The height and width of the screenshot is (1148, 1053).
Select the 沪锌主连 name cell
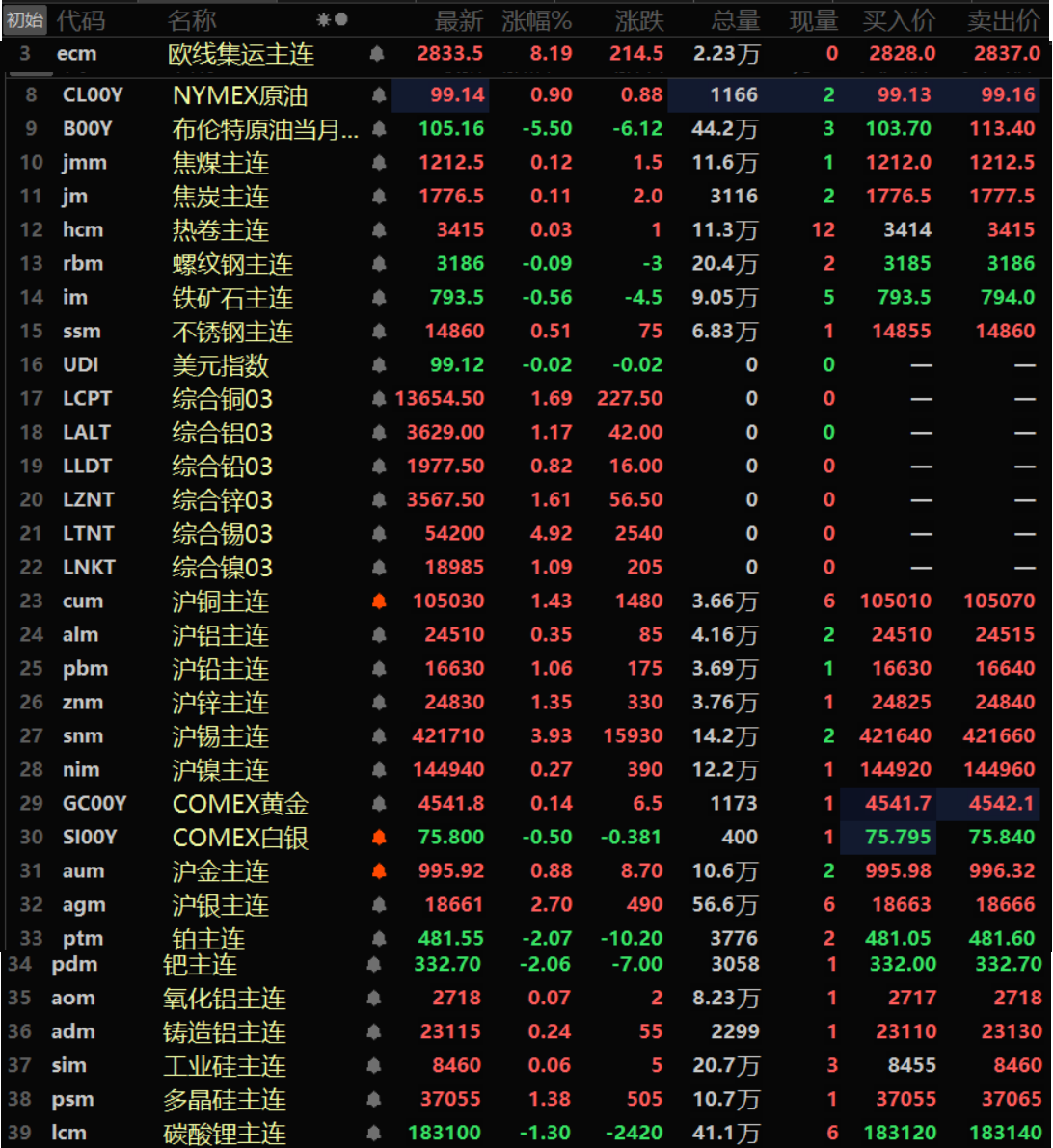click(221, 702)
